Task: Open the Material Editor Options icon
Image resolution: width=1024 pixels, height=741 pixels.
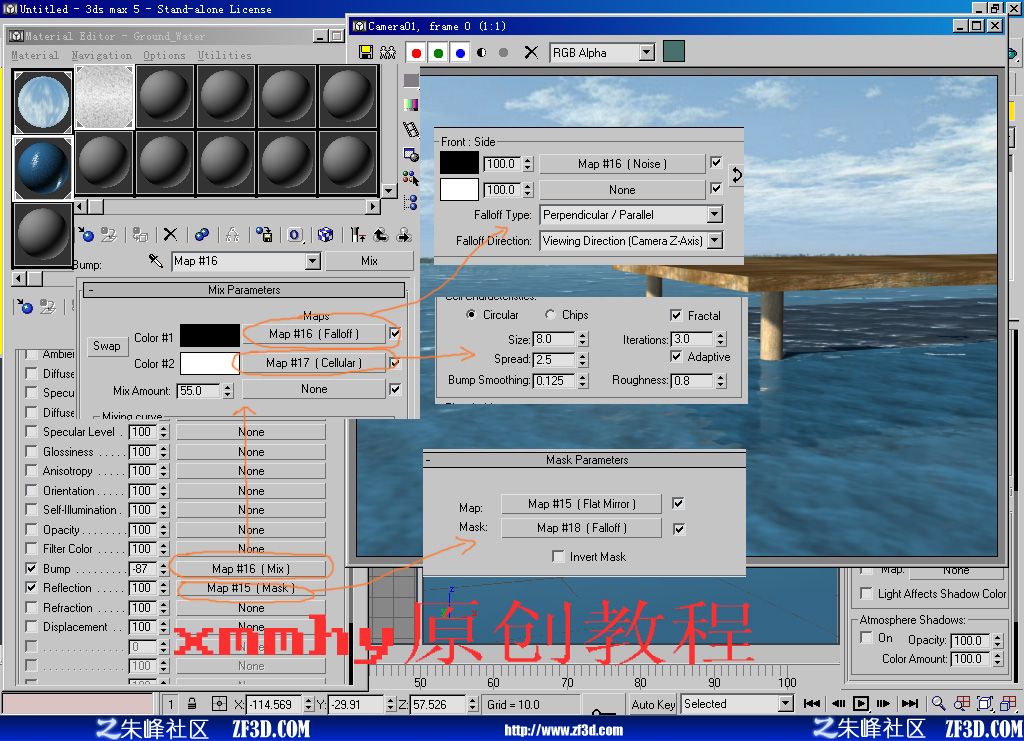Action: (x=411, y=154)
